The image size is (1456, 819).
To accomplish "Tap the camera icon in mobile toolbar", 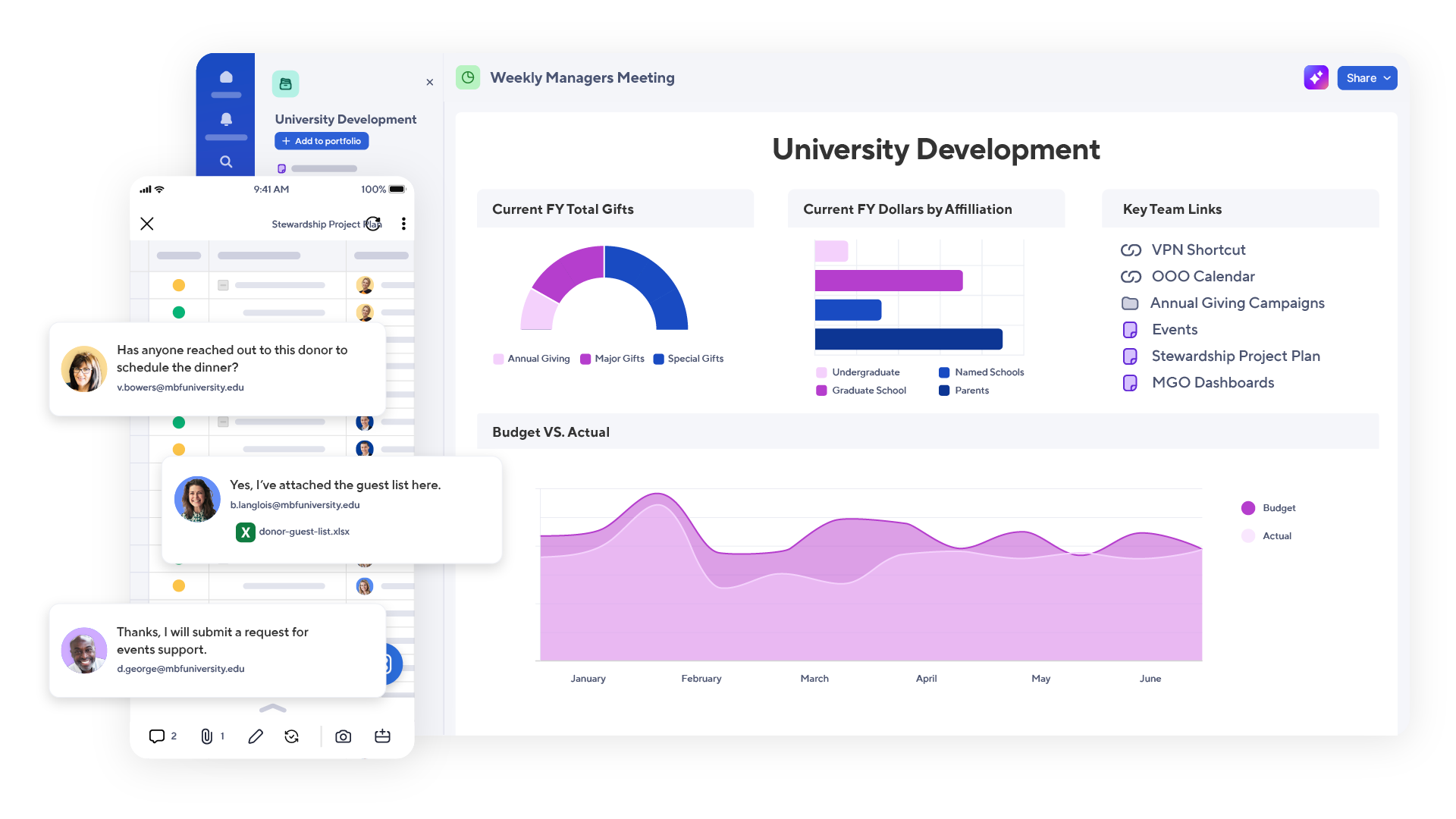I will tap(344, 736).
